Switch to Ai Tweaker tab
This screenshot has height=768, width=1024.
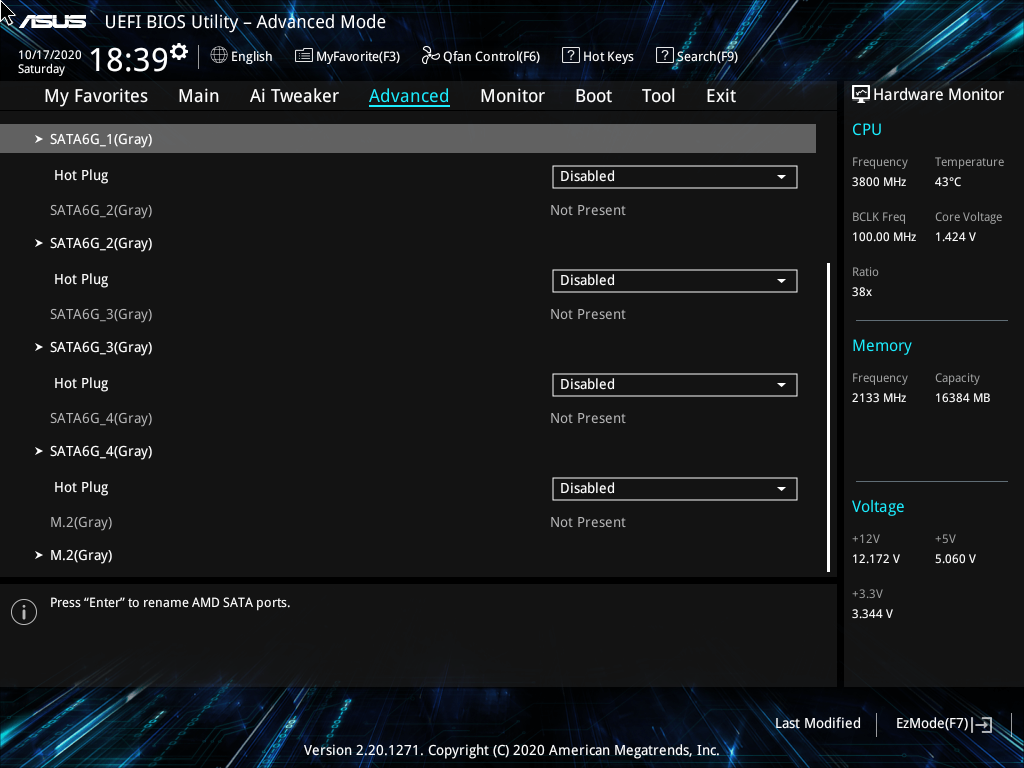(294, 96)
